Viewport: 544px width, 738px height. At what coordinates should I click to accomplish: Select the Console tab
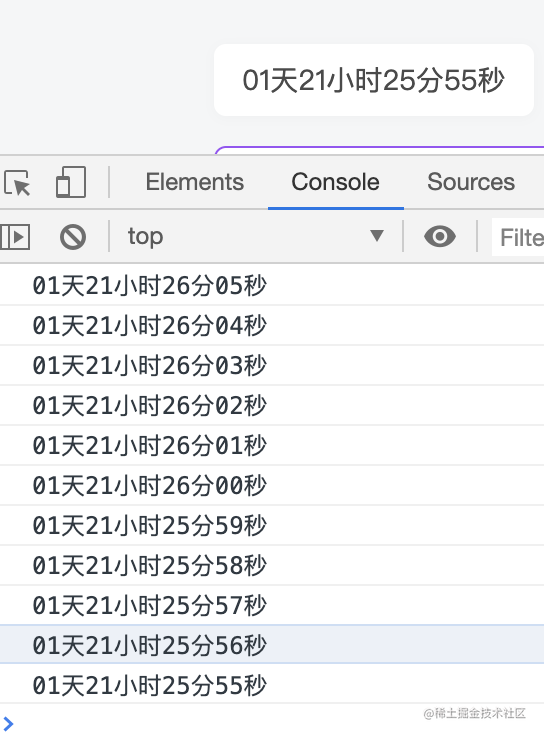pos(335,182)
